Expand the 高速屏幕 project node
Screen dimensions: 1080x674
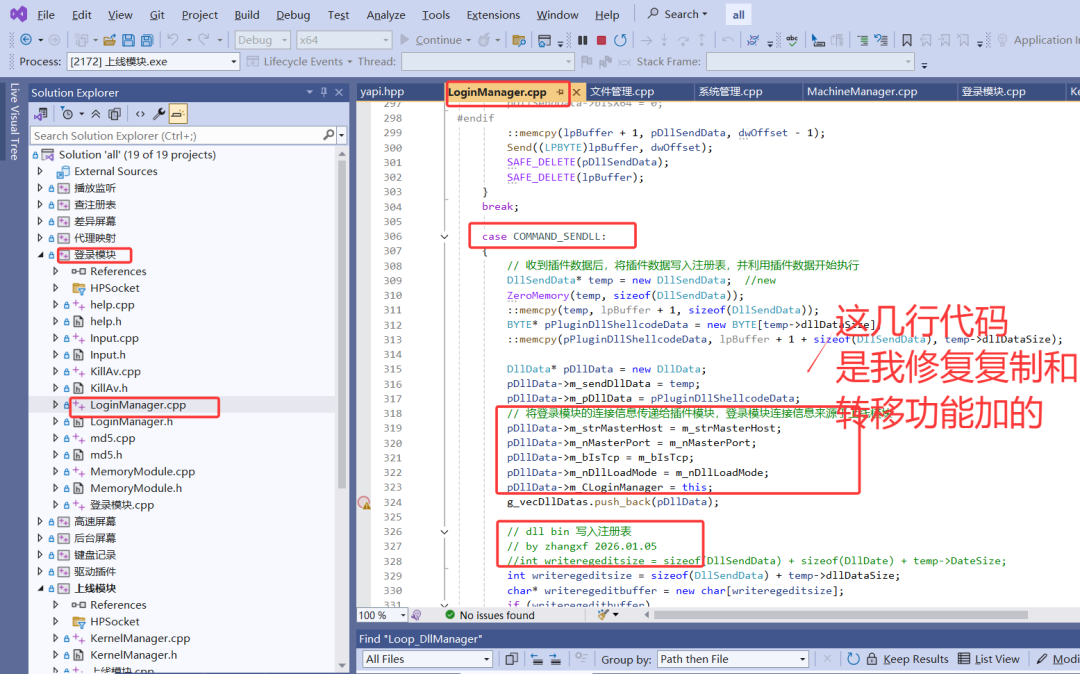pos(40,521)
